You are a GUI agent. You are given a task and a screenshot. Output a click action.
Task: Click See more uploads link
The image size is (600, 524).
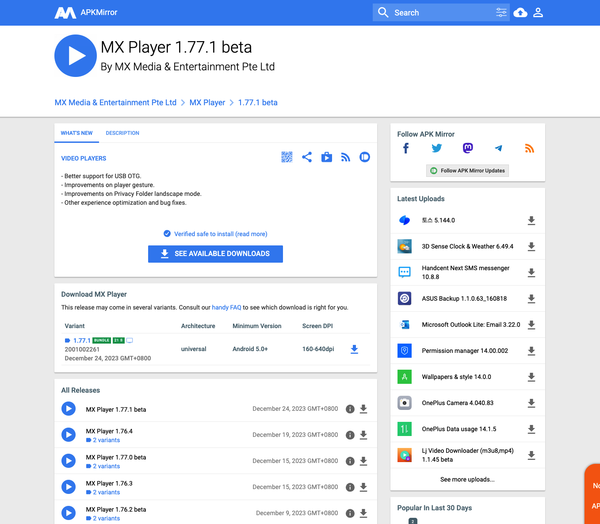(467, 480)
